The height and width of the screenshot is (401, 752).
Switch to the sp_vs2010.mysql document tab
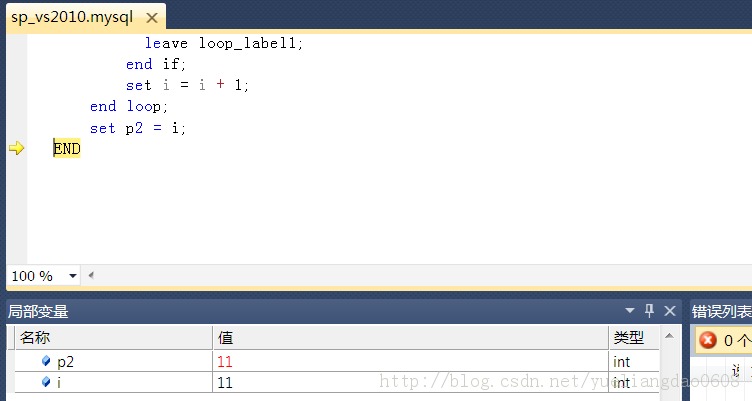point(70,18)
